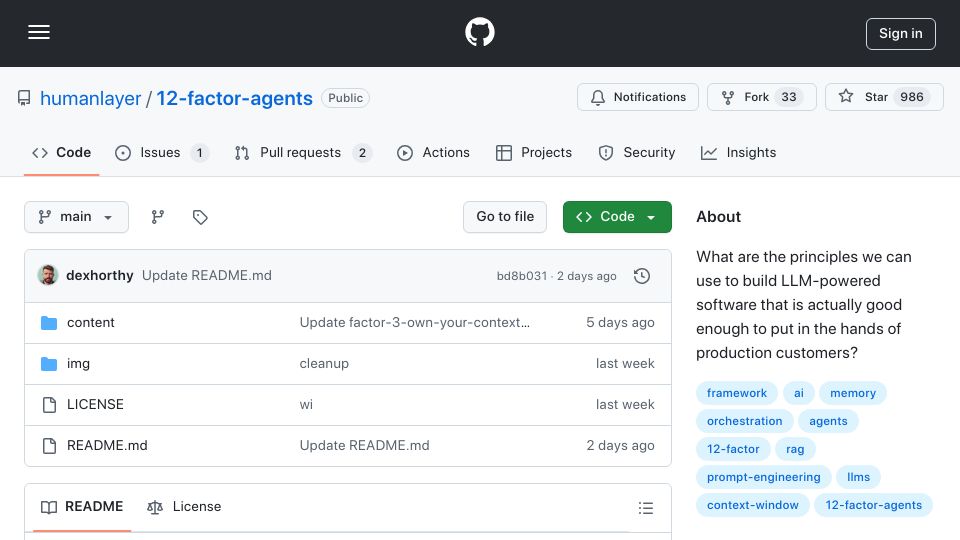Screen dimensions: 960x540
Task: Open README.md row's Update README.md commit
Action: (364, 446)
